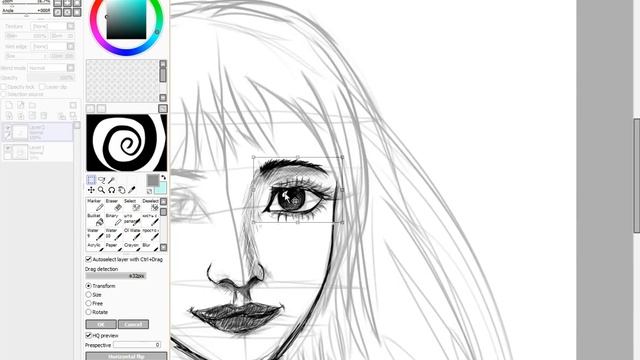Select the Transform radio option
The image size is (640, 360).
(x=89, y=286)
